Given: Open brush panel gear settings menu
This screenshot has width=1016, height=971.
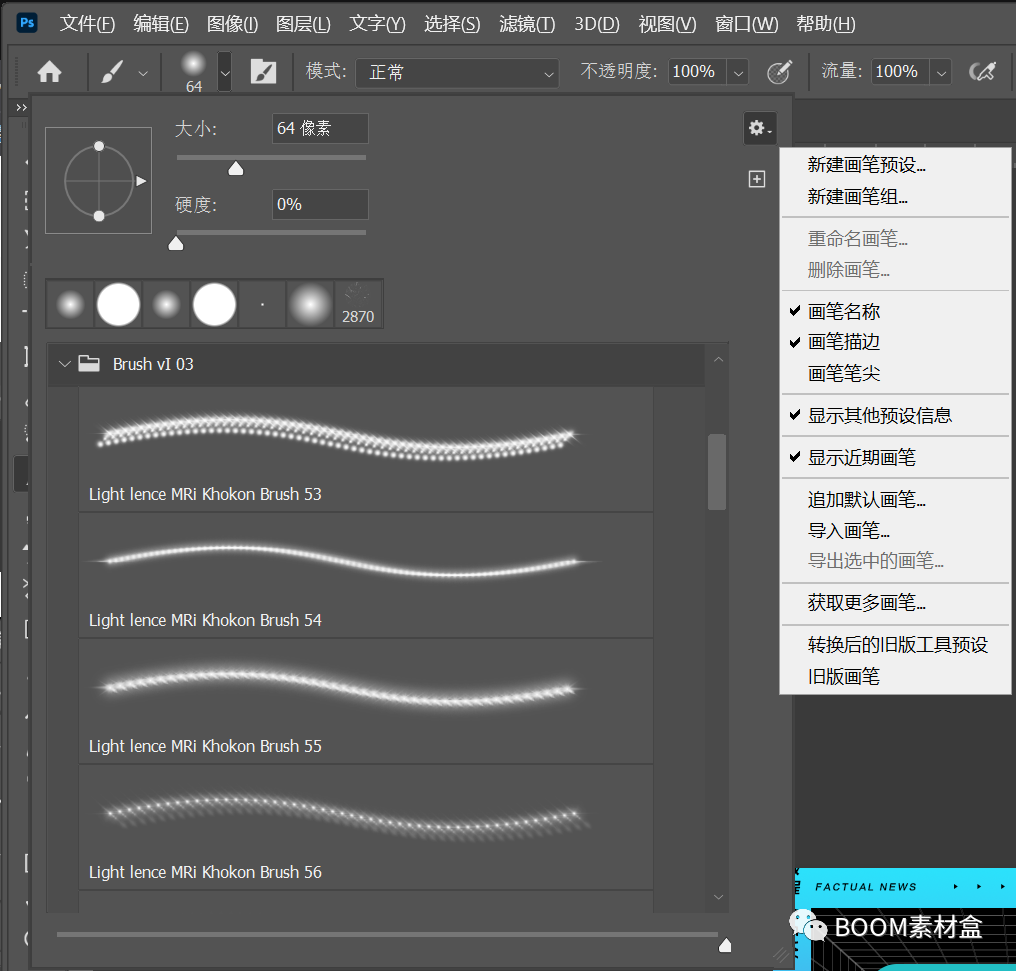Looking at the screenshot, I should pyautogui.click(x=759, y=128).
